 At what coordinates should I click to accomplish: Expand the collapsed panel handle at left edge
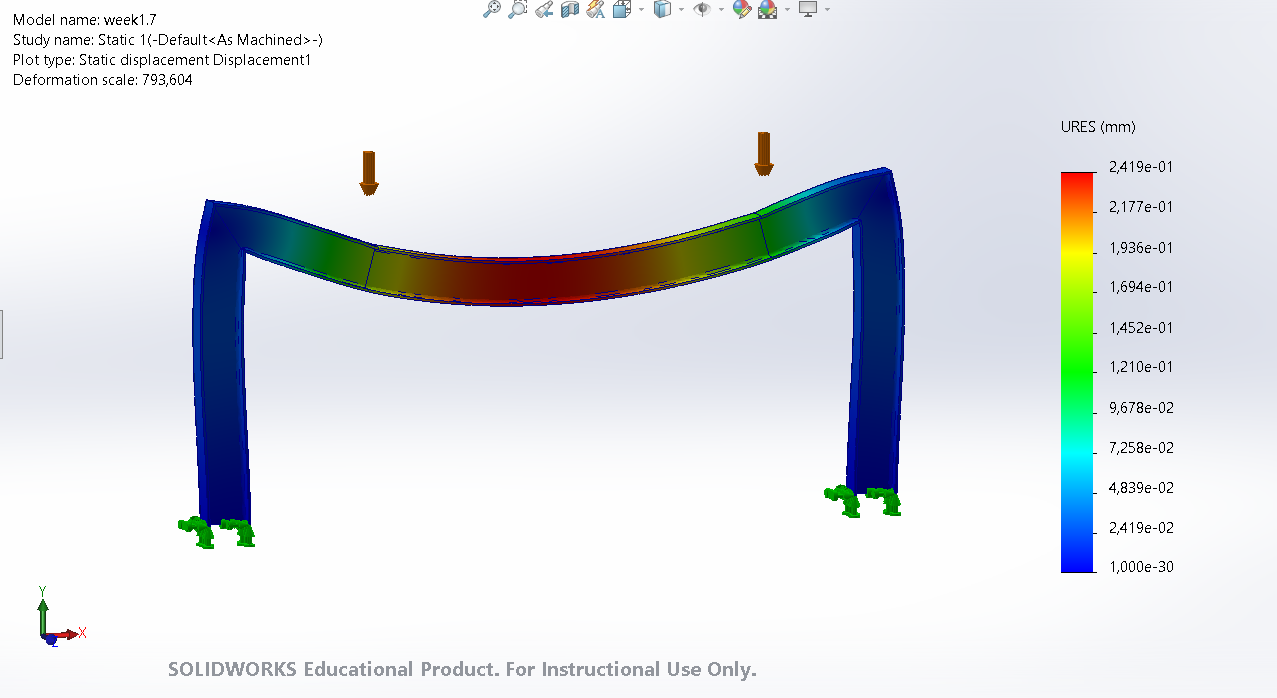(x=2, y=334)
